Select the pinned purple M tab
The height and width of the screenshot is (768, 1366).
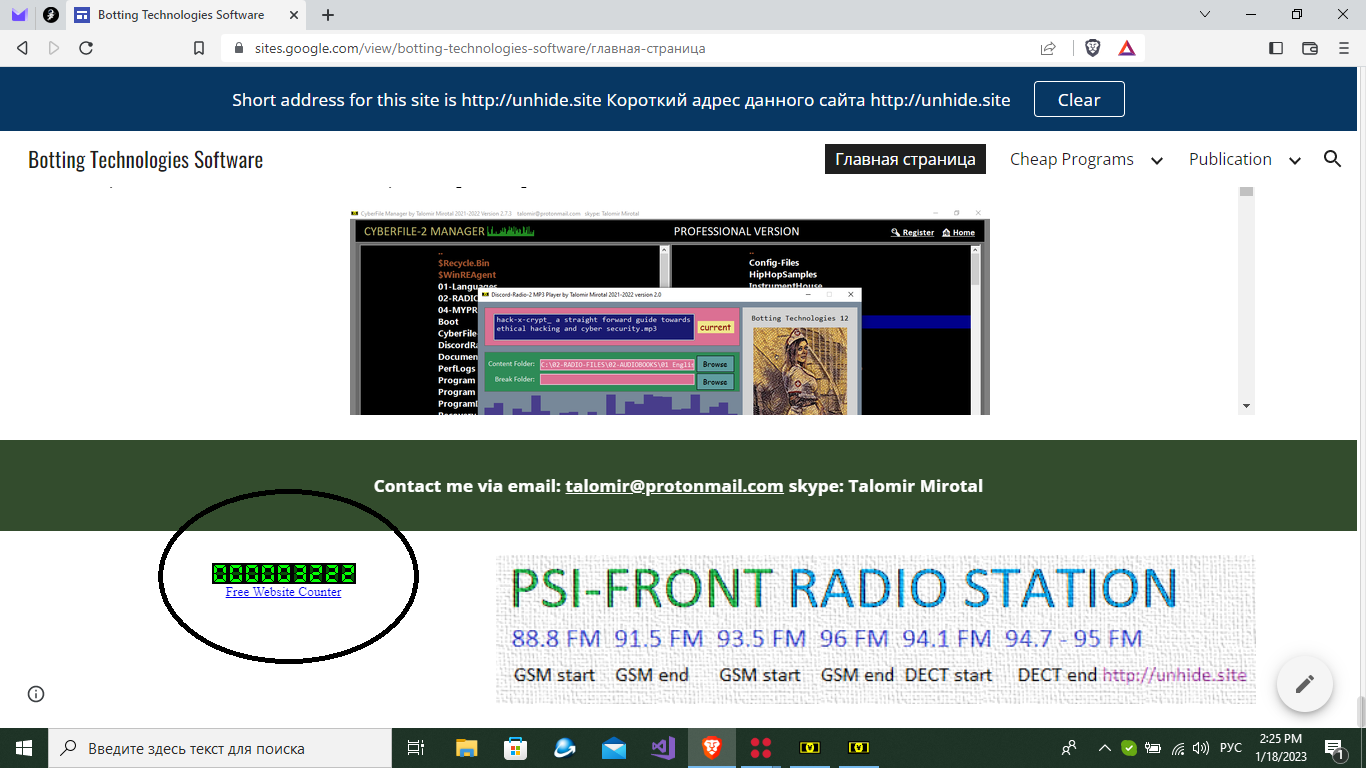19,15
